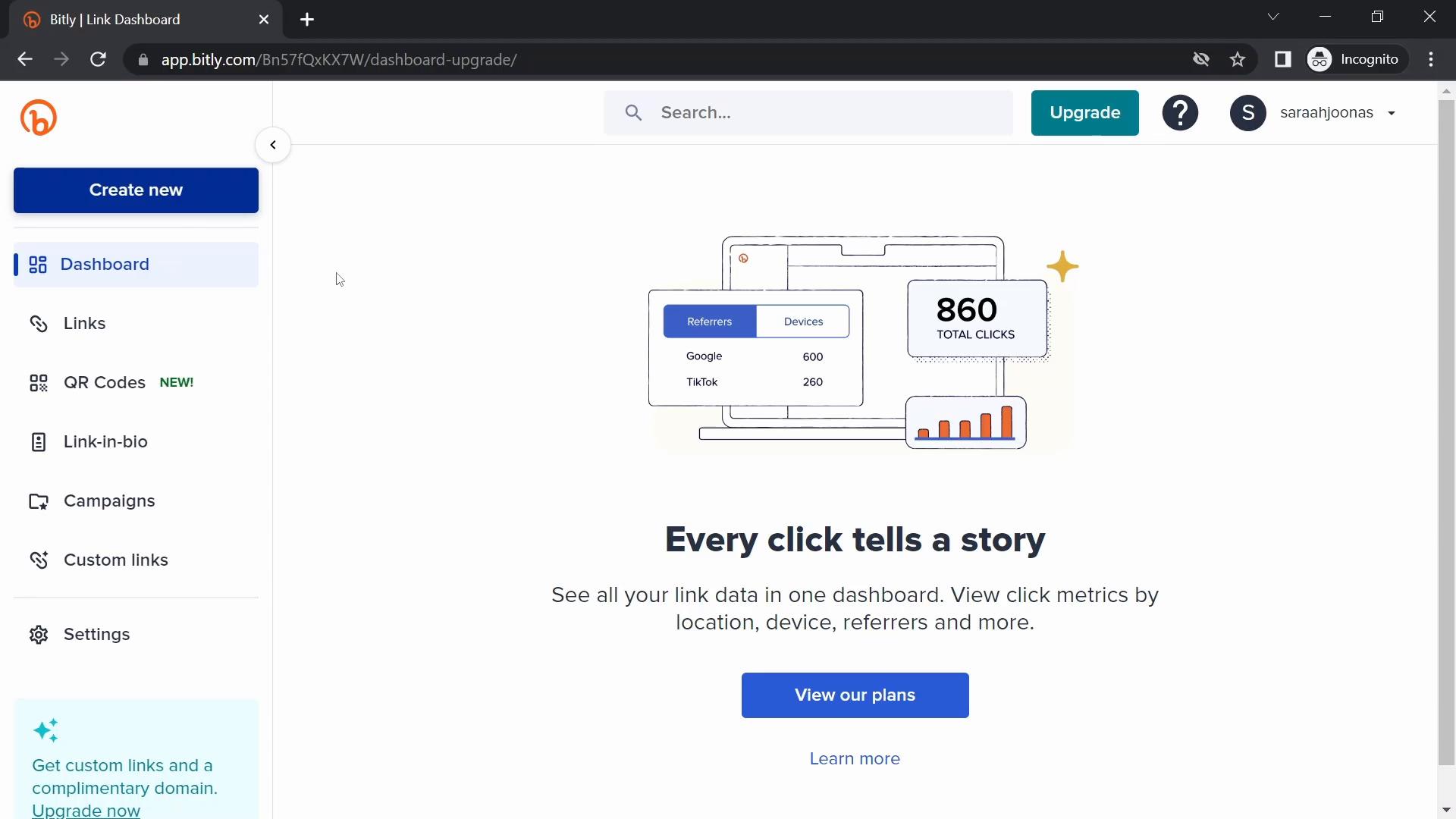Screen dimensions: 1456x819
Task: Click the Learn more link
Action: 855,758
